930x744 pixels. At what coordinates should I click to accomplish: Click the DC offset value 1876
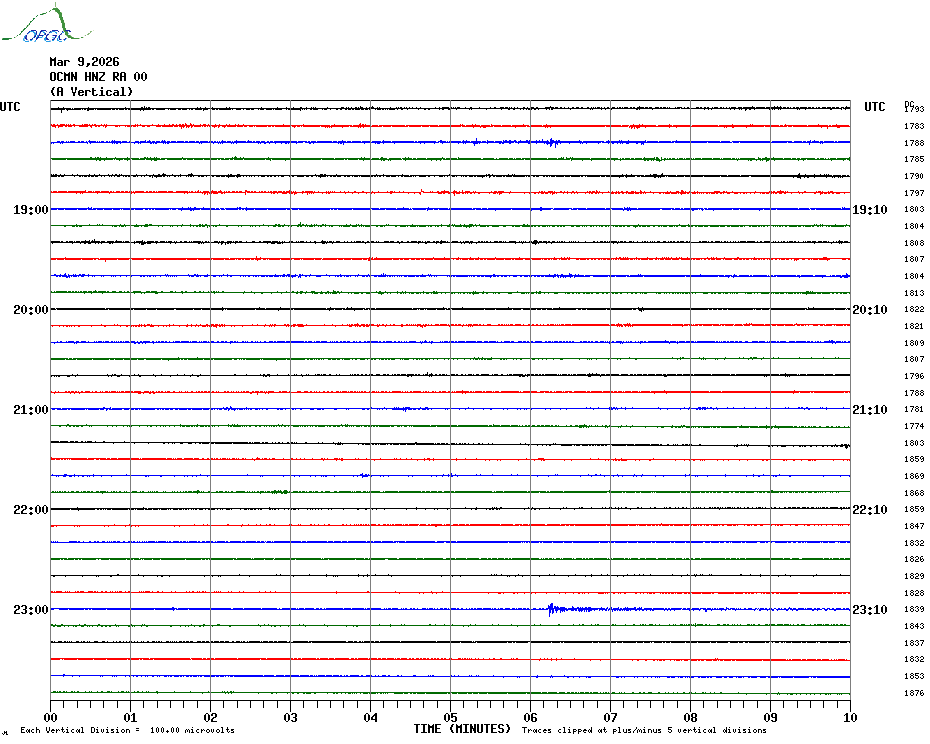(x=914, y=693)
